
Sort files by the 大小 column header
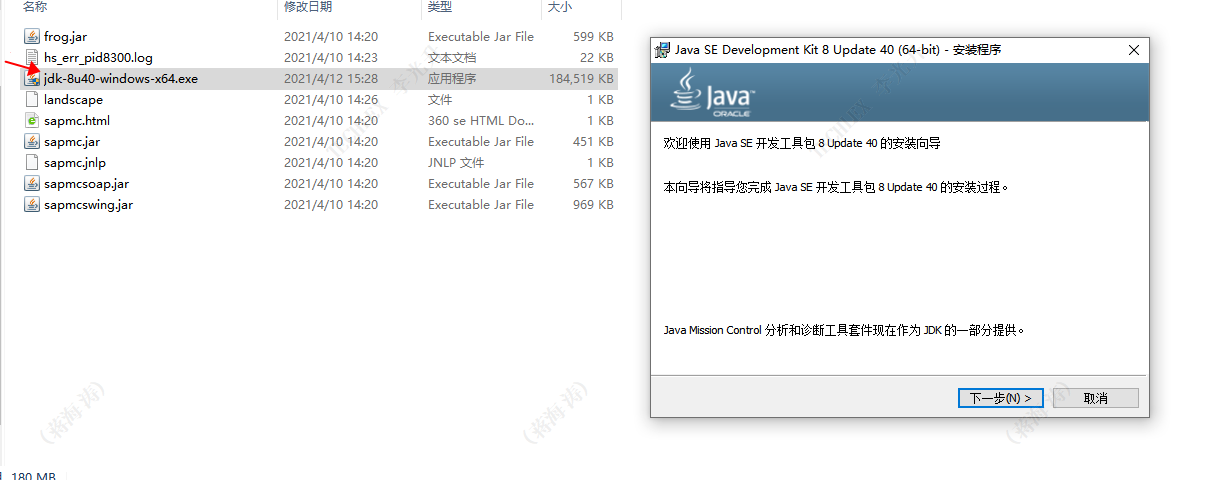click(x=560, y=7)
